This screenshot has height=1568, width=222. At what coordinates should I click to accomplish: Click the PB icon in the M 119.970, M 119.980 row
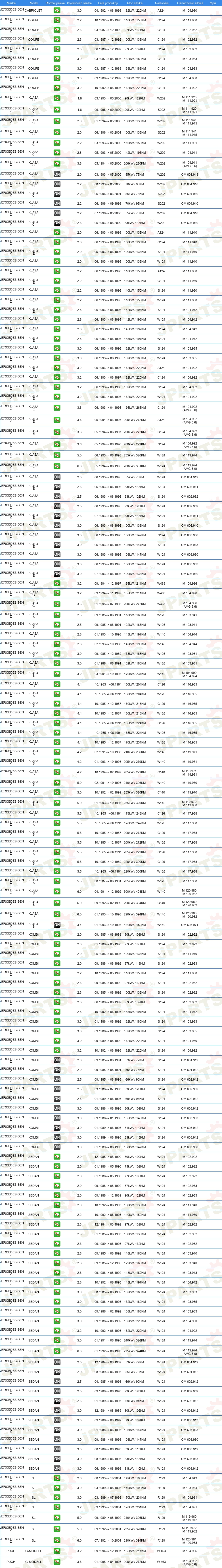pos(56,803)
